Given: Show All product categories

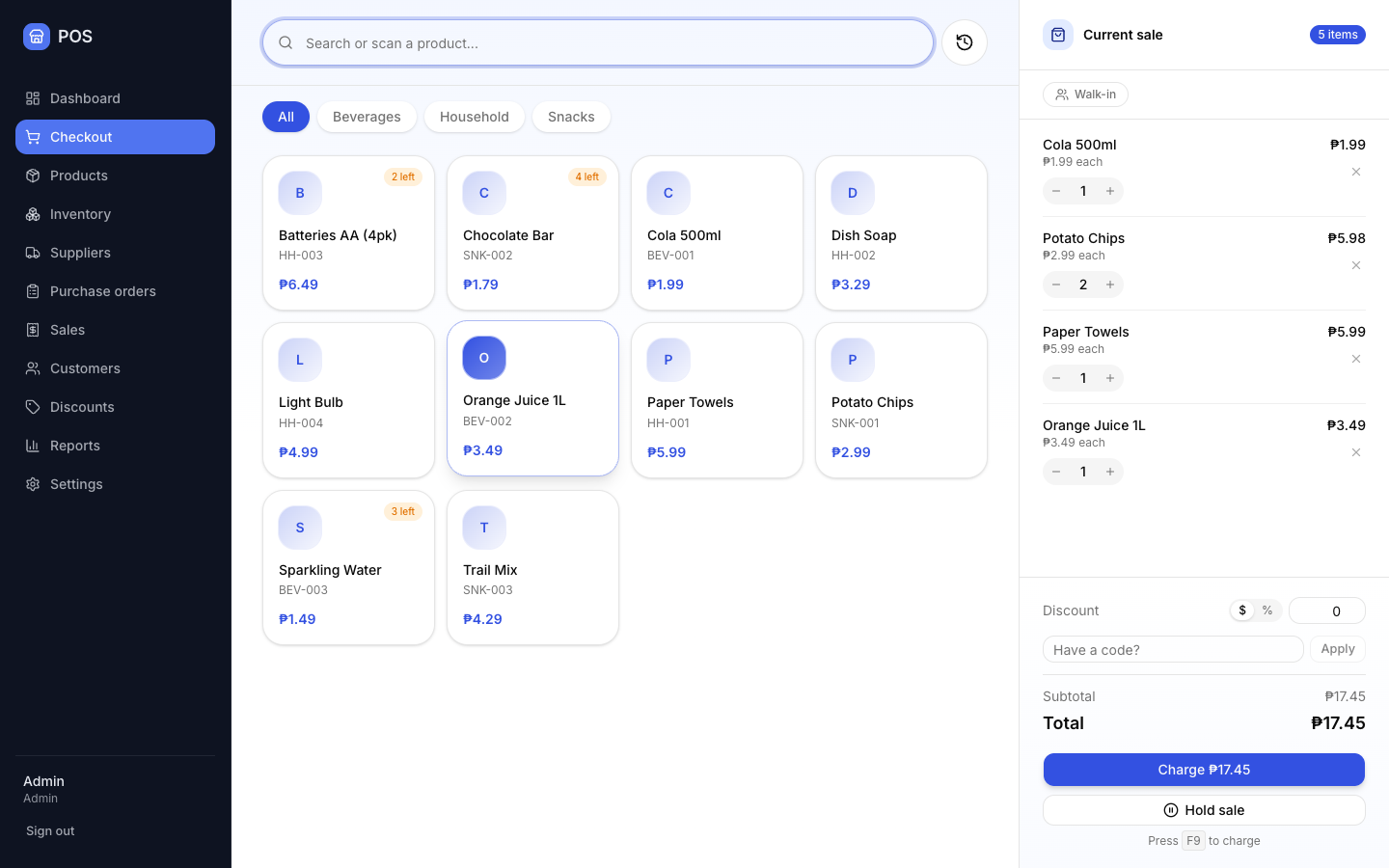Looking at the screenshot, I should coord(286,117).
